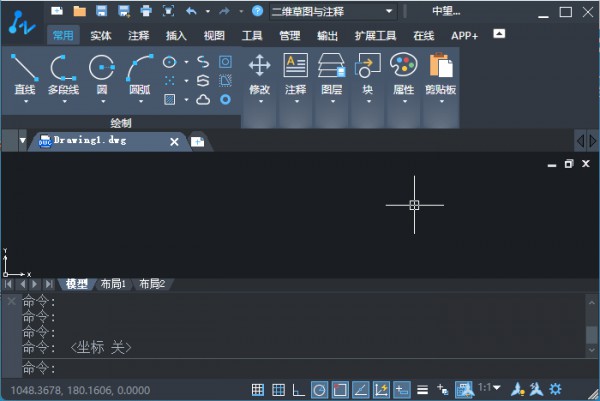
Task: Print the drawing using the printer icon
Action: [x=146, y=11]
